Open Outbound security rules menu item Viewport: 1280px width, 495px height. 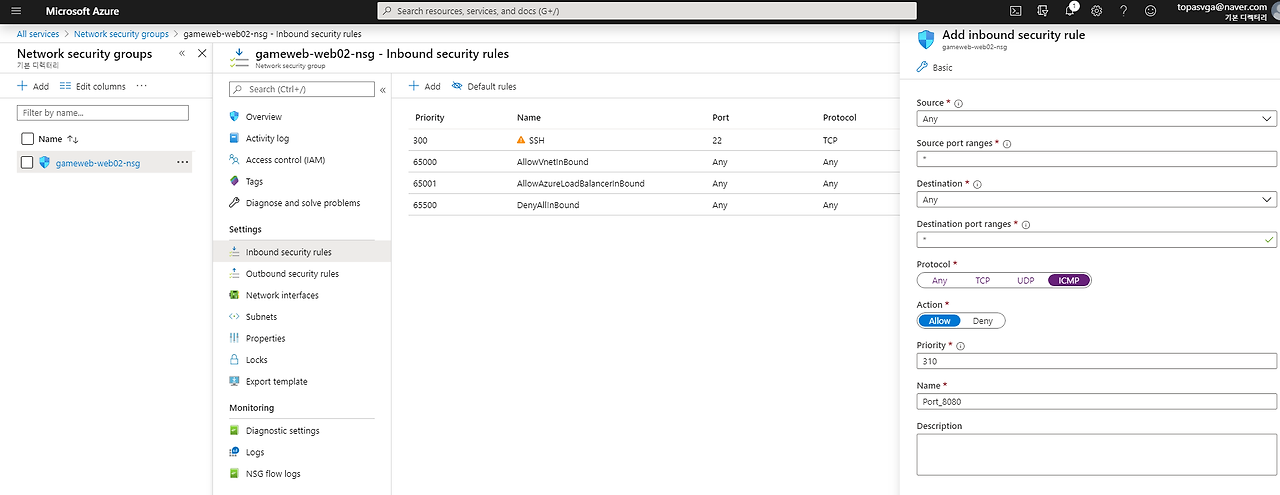(292, 274)
